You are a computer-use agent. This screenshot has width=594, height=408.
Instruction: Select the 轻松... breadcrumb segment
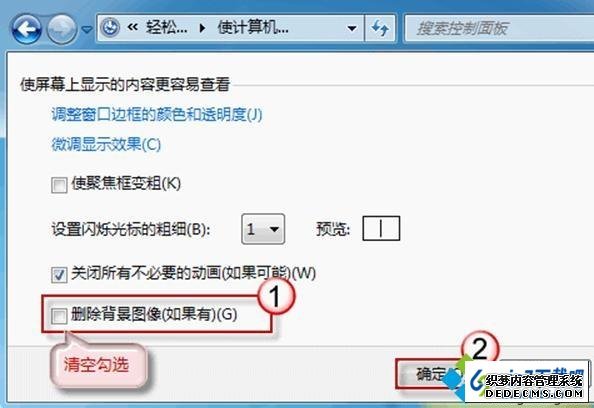(x=166, y=27)
